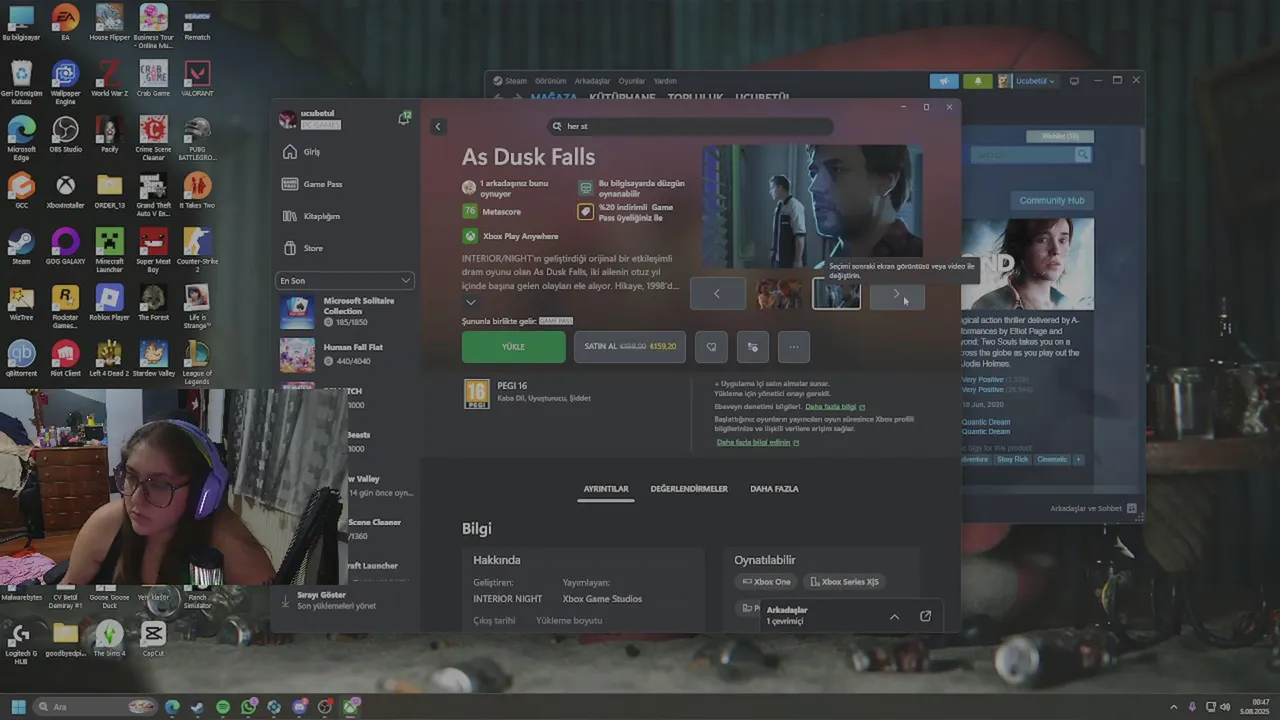The width and height of the screenshot is (1280, 720).
Task: Open Community Hub button in Steam
Action: (x=1051, y=201)
